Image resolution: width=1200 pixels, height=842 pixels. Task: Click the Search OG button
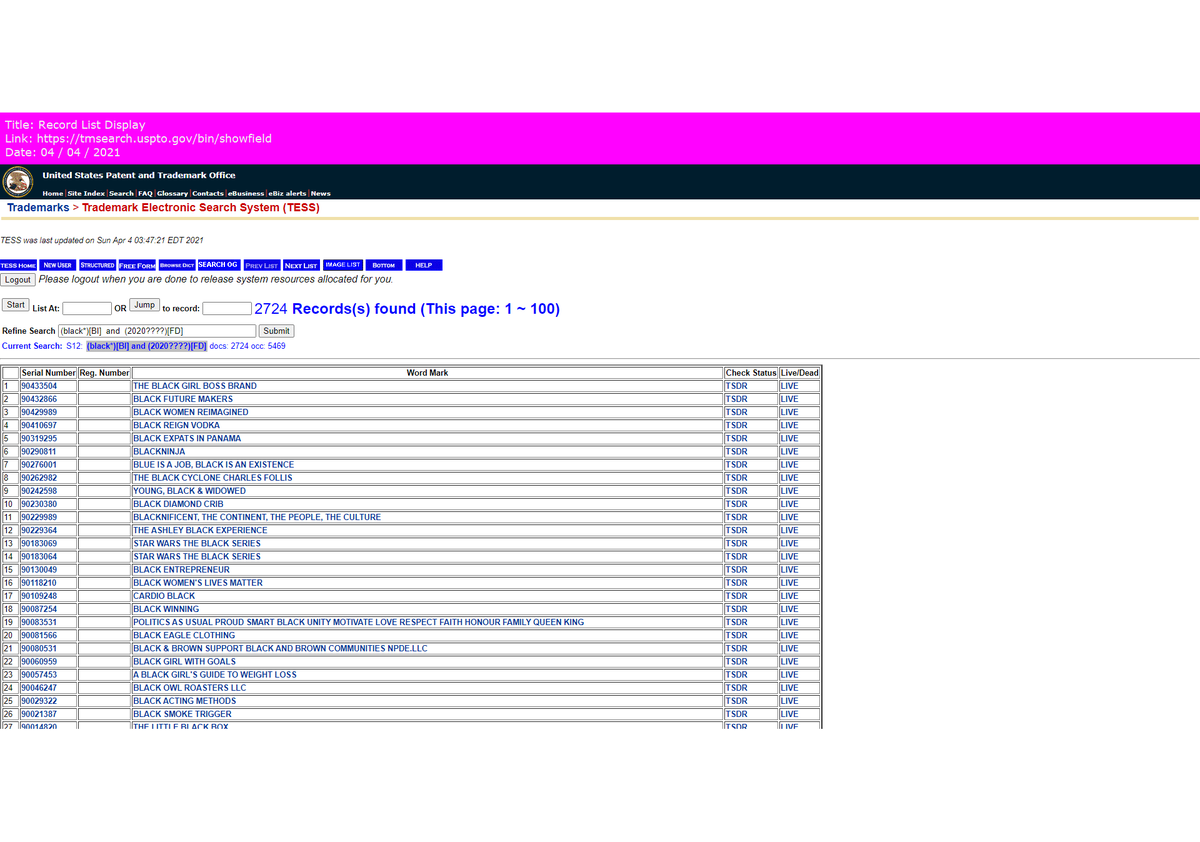pos(218,265)
